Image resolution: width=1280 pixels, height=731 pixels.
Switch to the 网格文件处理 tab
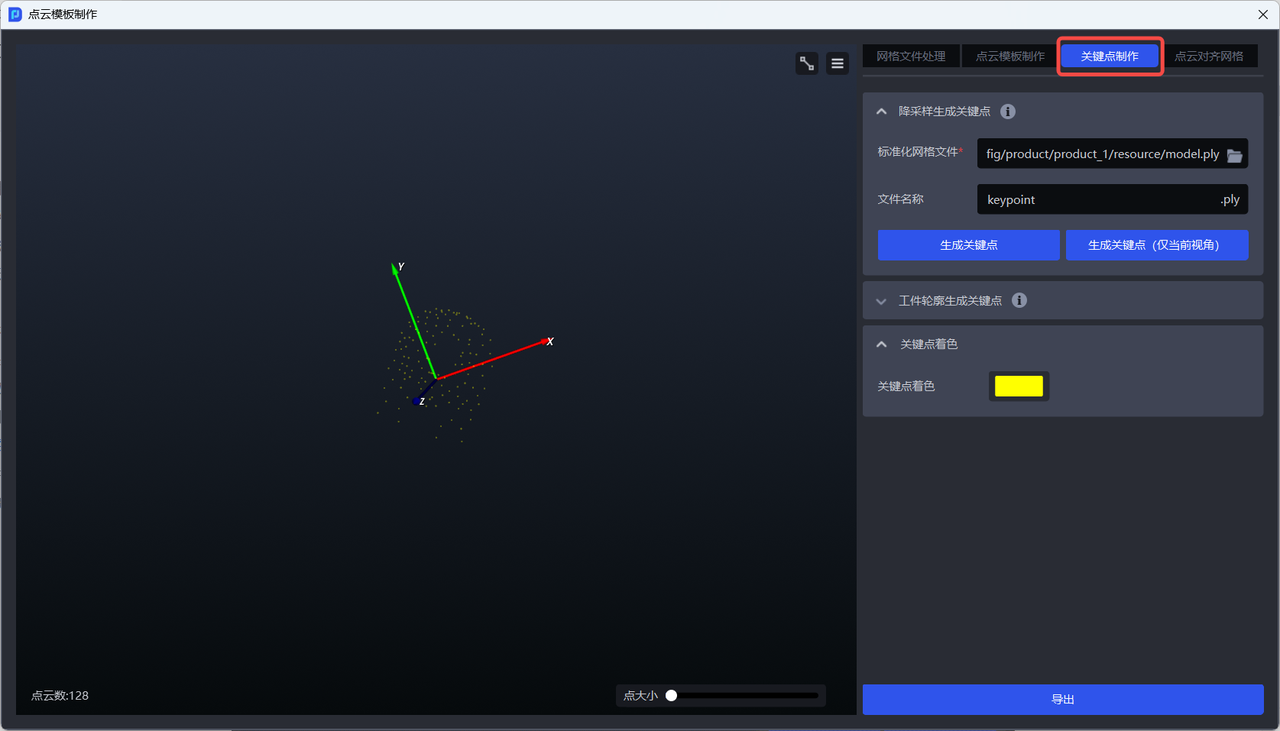[x=910, y=56]
